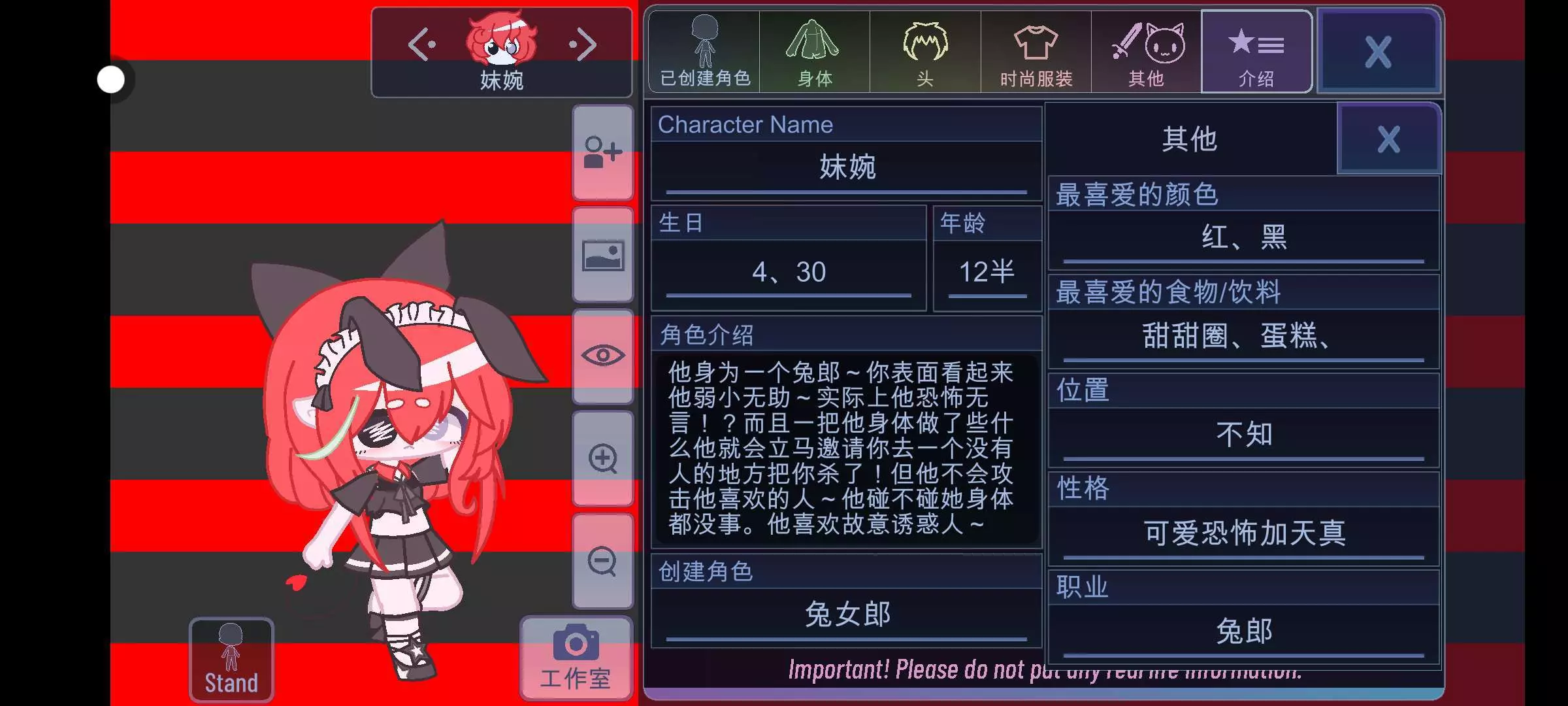Close the 其他 details panel

(1389, 139)
